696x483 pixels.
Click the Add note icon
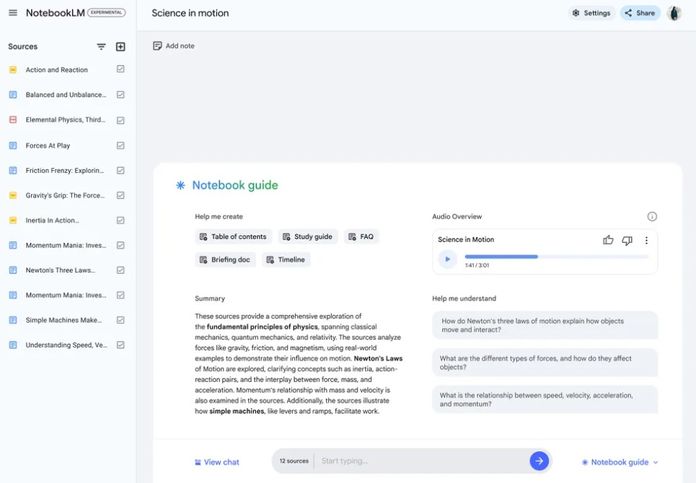(x=157, y=46)
